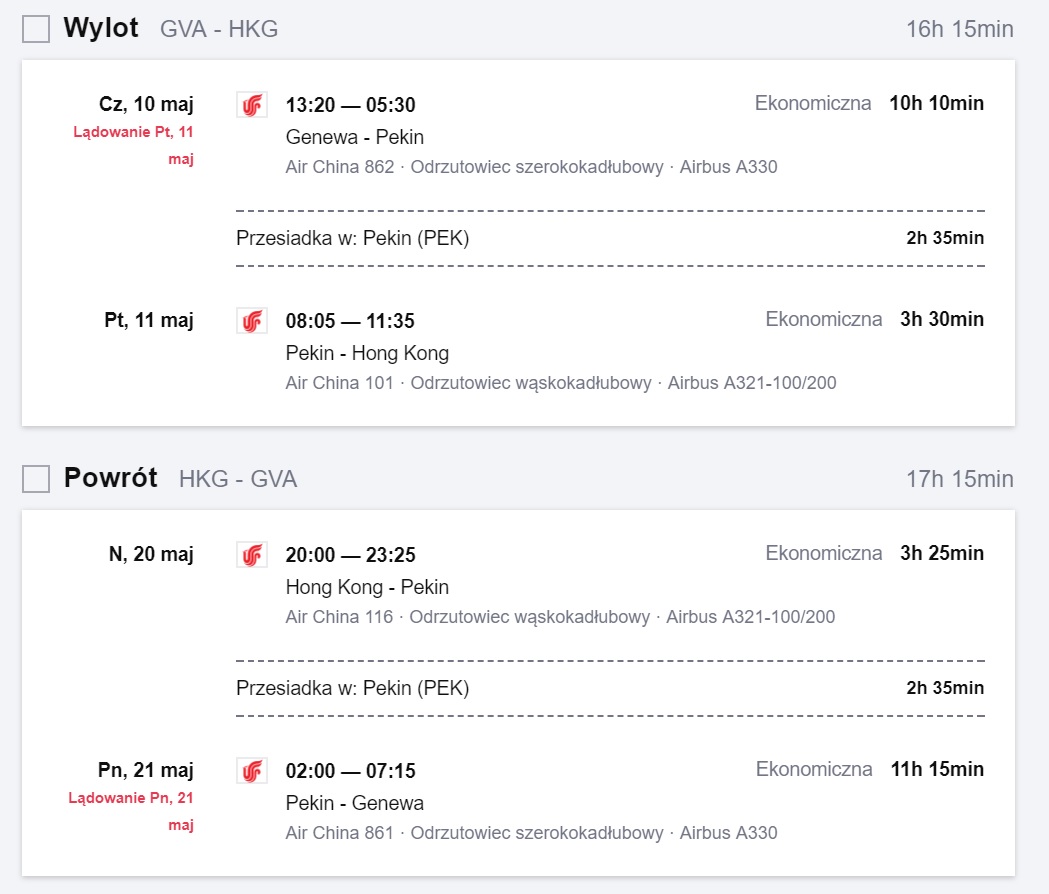The image size is (1049, 894).
Task: Click the 13:20 — 05:30 flight time
Action: click(351, 105)
